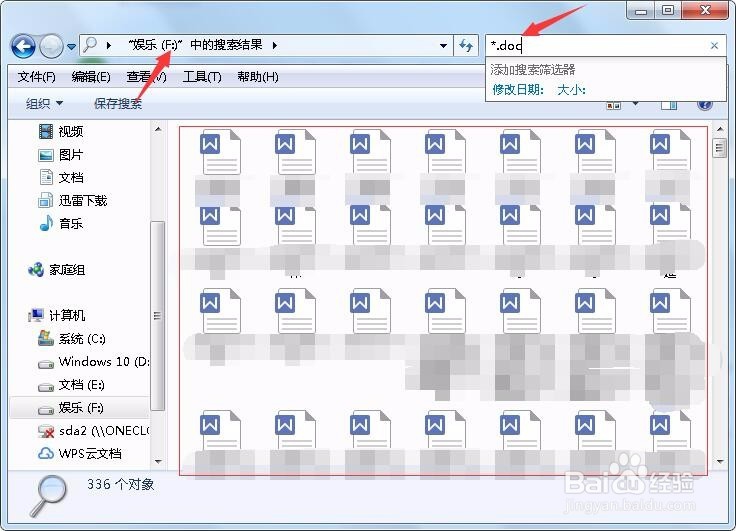Add the 修改日期 search filter
Screen dimensions: 736x531
pyautogui.click(x=518, y=89)
